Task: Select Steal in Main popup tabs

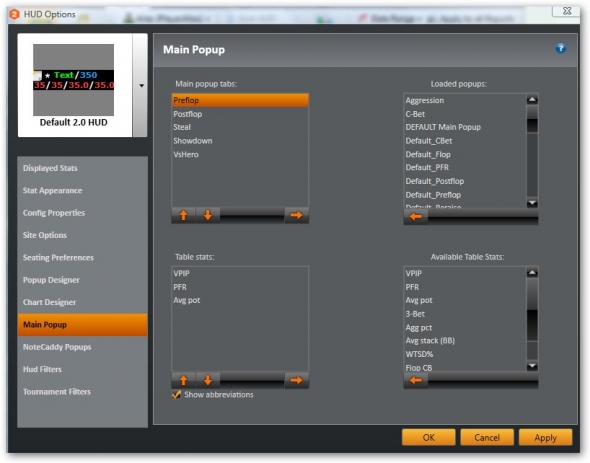Action: pyautogui.click(x=240, y=127)
